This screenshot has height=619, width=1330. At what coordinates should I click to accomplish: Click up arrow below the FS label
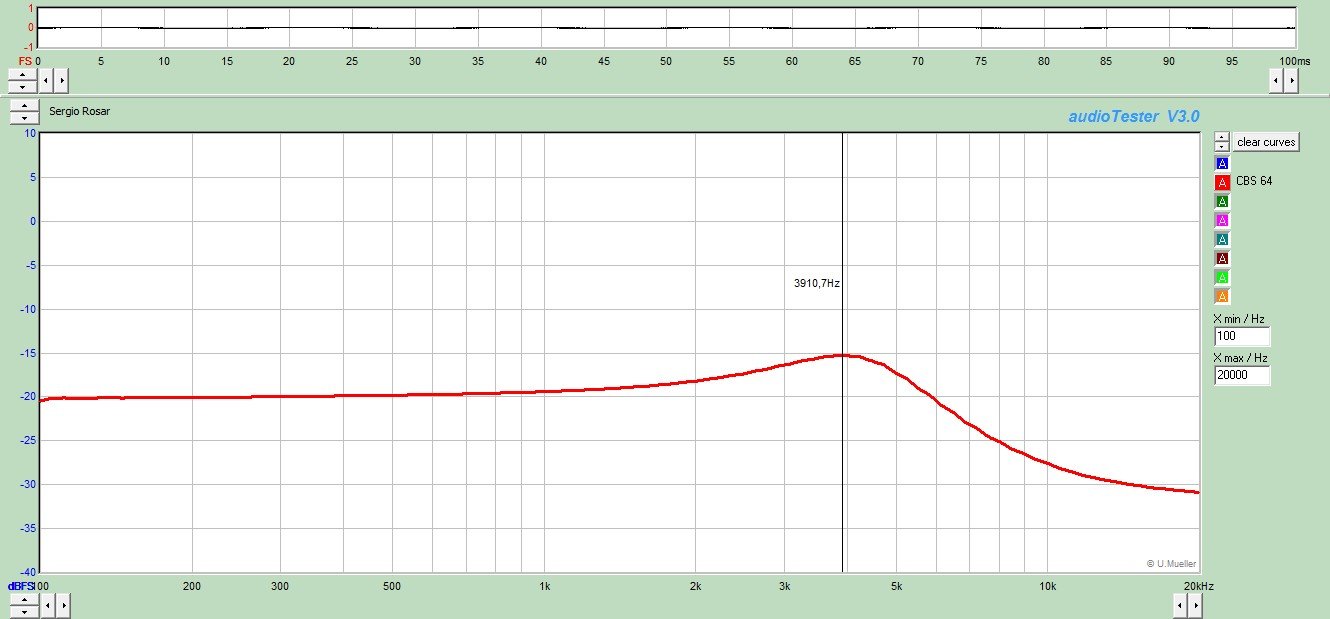[22, 74]
